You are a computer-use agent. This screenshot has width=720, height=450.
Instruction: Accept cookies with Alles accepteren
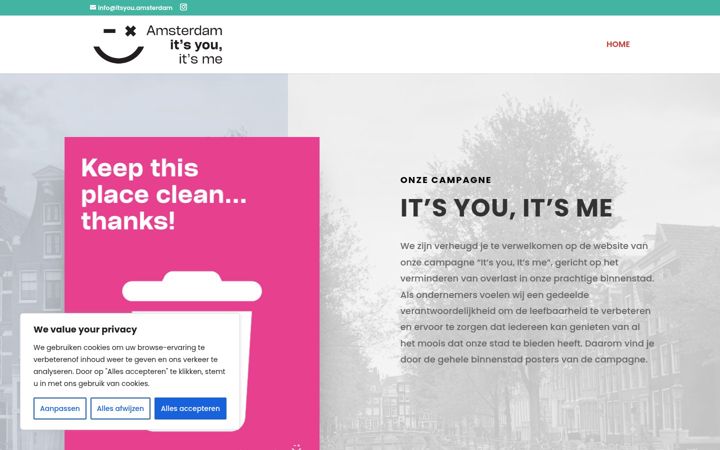190,408
